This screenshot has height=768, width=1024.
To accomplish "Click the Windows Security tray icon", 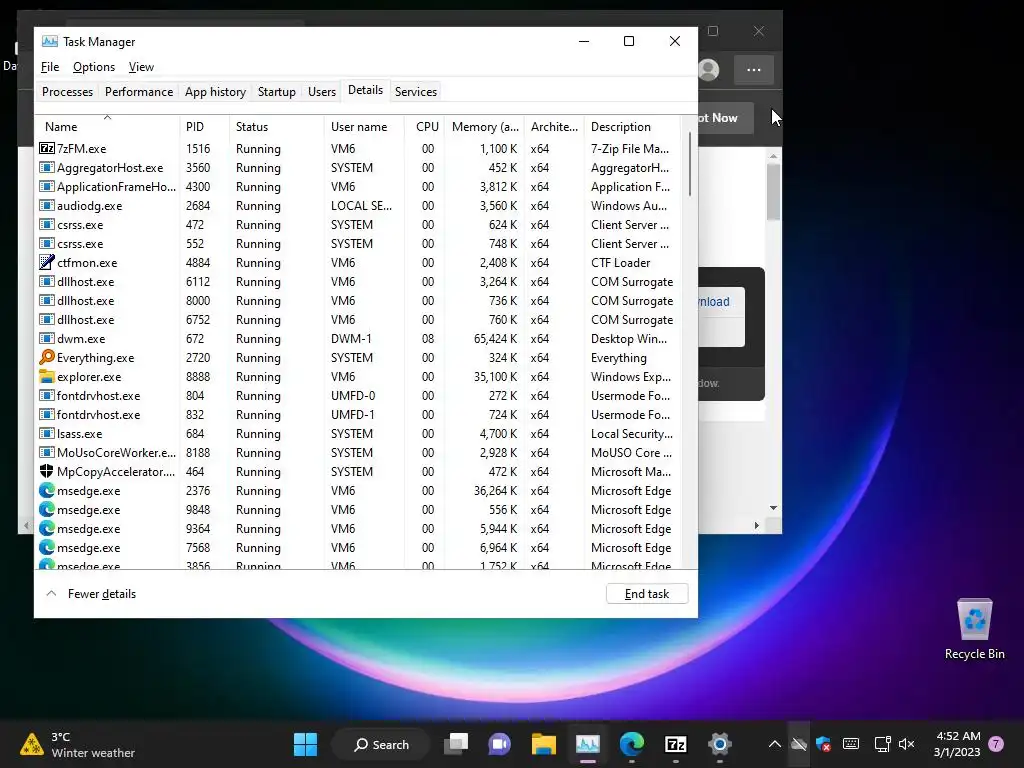I will click(x=824, y=744).
